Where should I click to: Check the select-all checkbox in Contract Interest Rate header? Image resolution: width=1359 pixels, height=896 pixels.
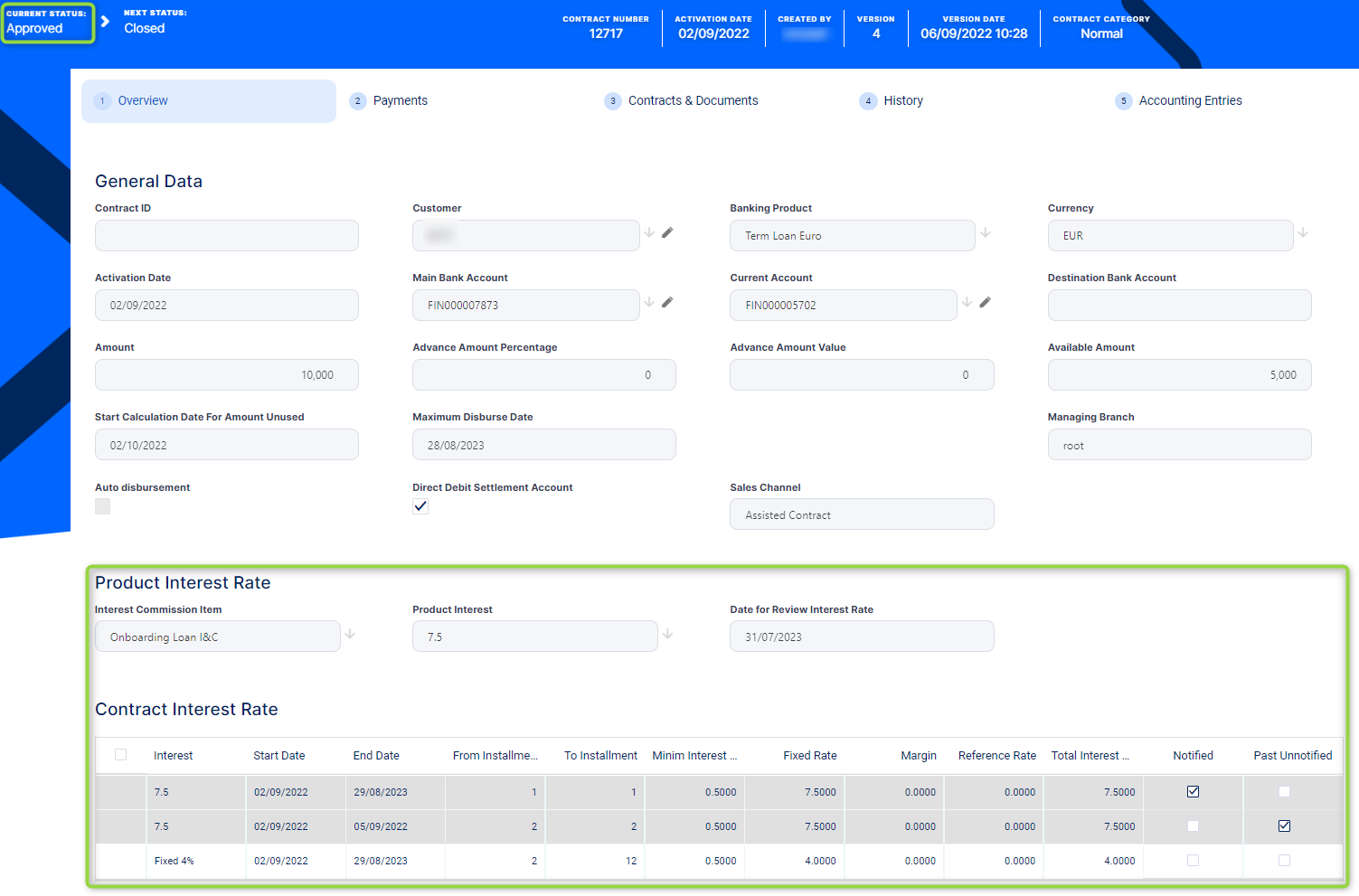click(120, 755)
